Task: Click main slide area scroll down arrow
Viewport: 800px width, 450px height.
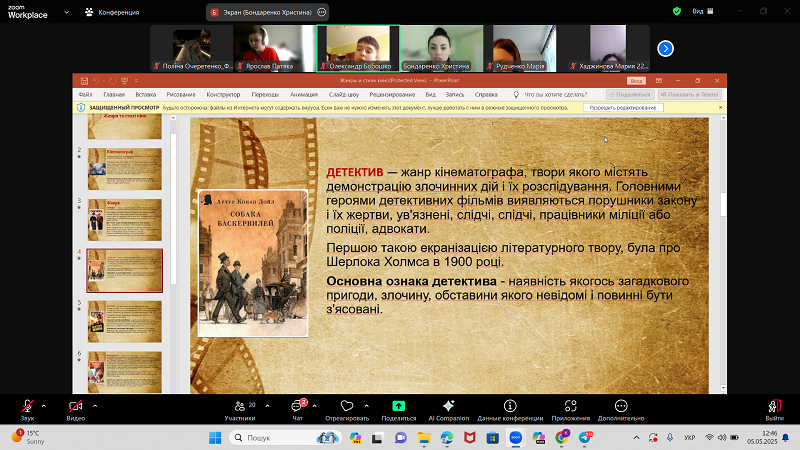Action: [723, 388]
